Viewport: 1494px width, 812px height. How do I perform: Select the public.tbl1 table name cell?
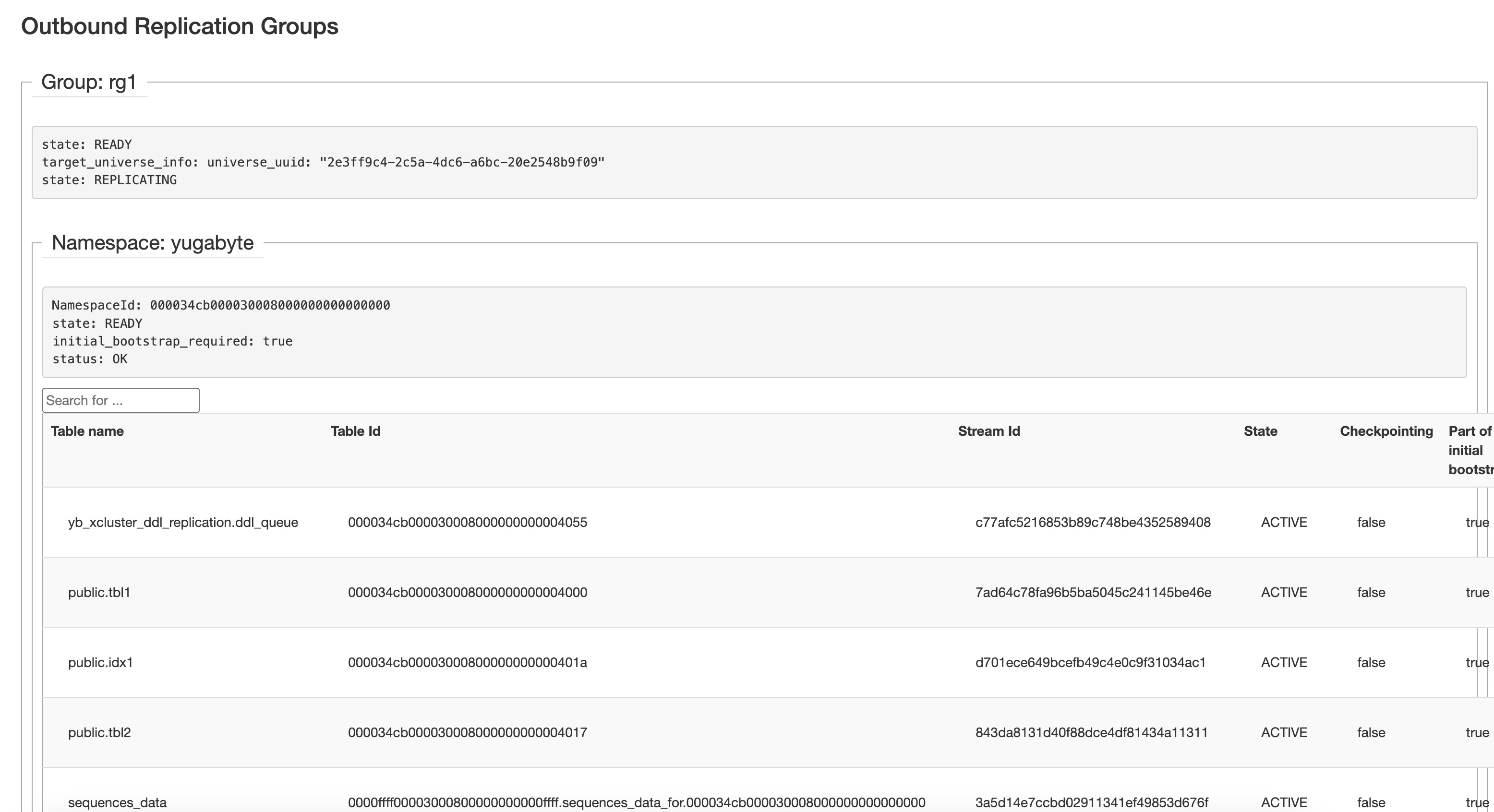pos(99,592)
